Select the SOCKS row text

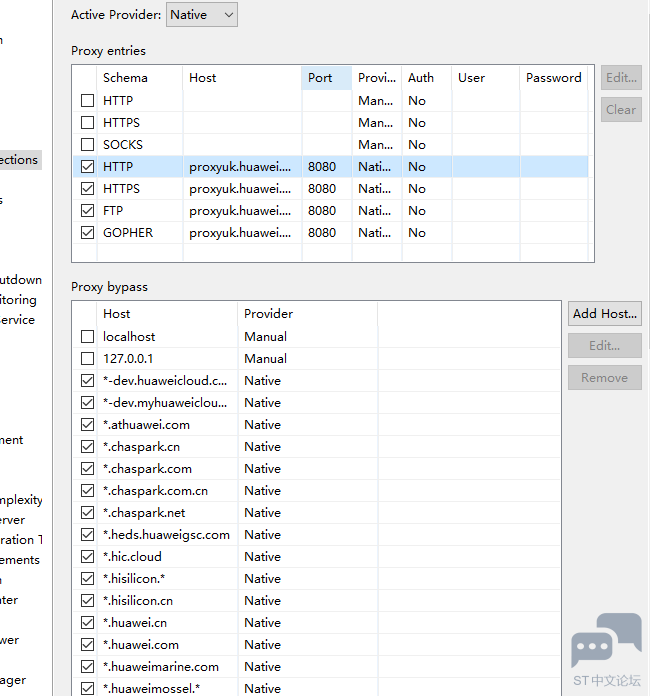coord(123,145)
